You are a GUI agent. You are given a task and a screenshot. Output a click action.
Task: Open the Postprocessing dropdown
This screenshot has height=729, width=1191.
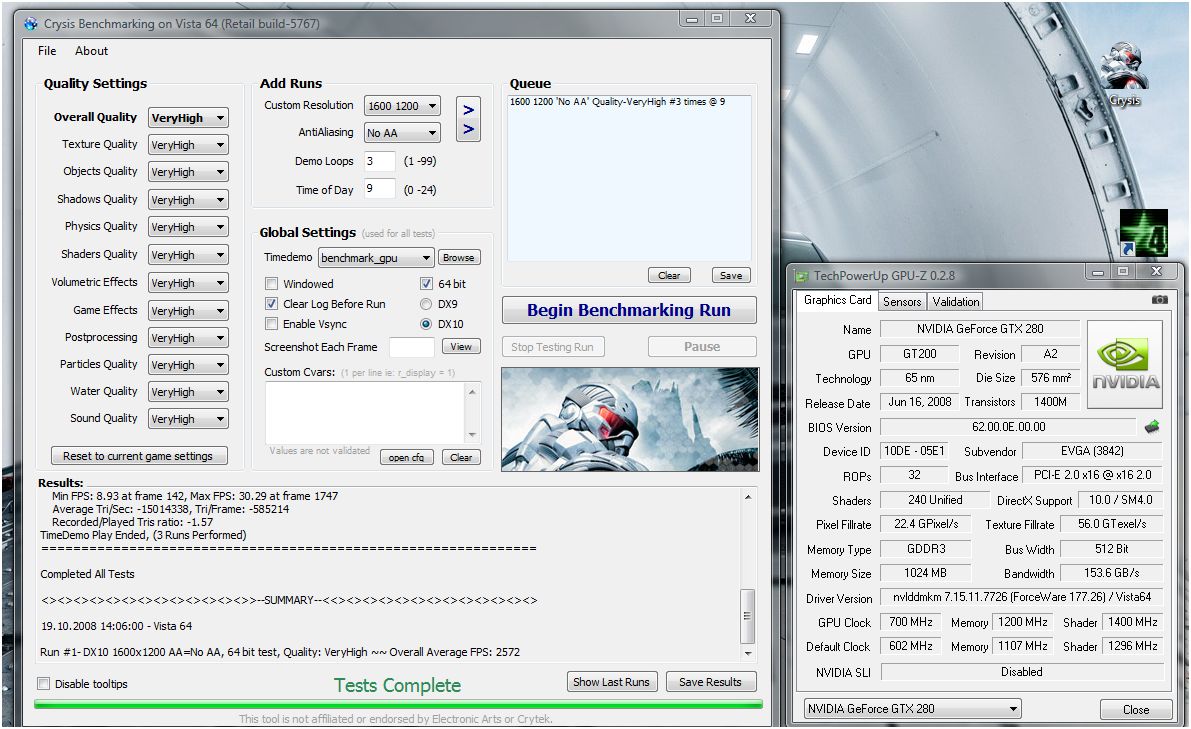(188, 338)
